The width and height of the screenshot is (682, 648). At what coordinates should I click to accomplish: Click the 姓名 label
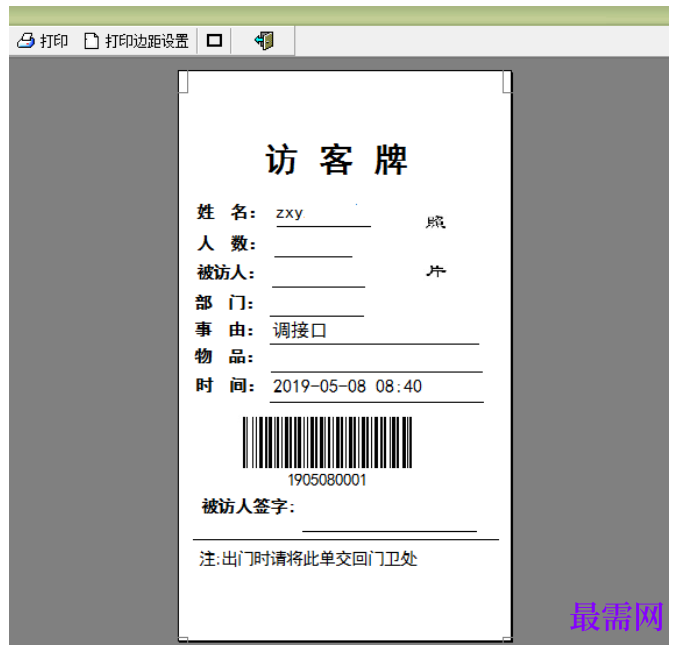(226, 212)
